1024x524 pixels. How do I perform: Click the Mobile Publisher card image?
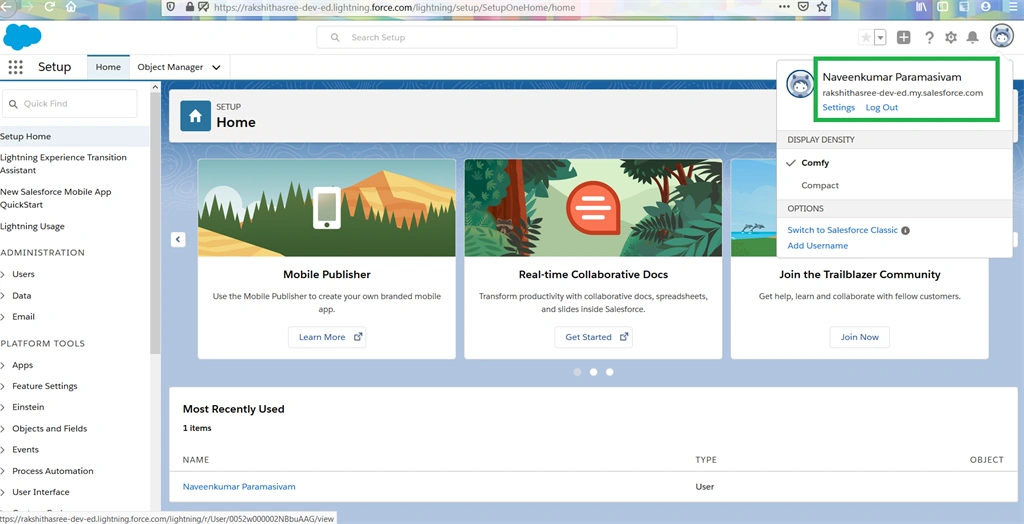pyautogui.click(x=327, y=208)
